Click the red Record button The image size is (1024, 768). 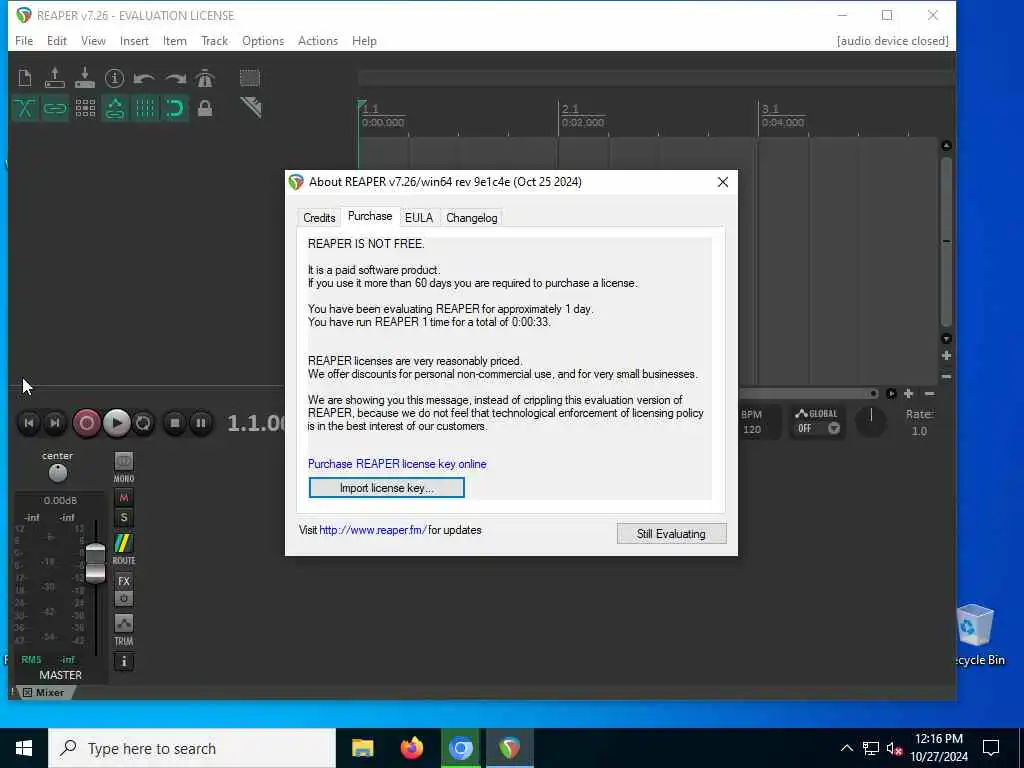point(86,423)
